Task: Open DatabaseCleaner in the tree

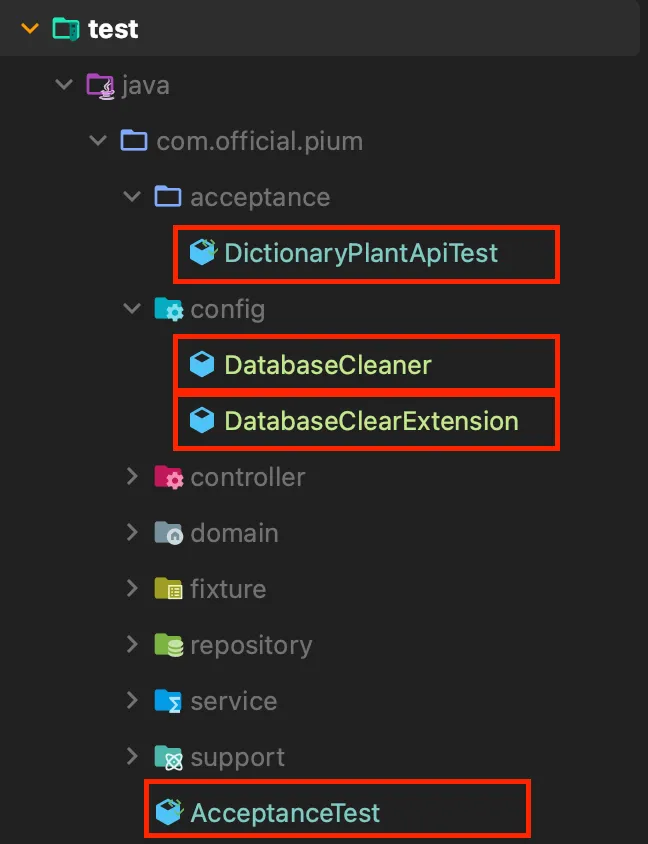Action: pyautogui.click(x=328, y=365)
